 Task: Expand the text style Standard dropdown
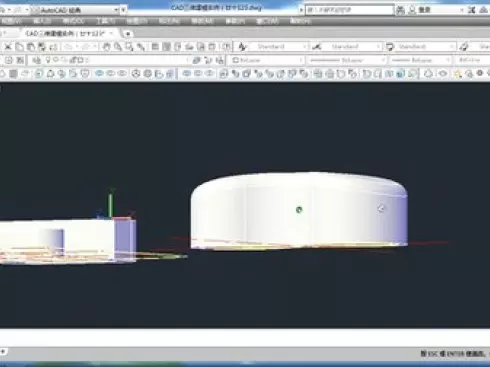277,47
